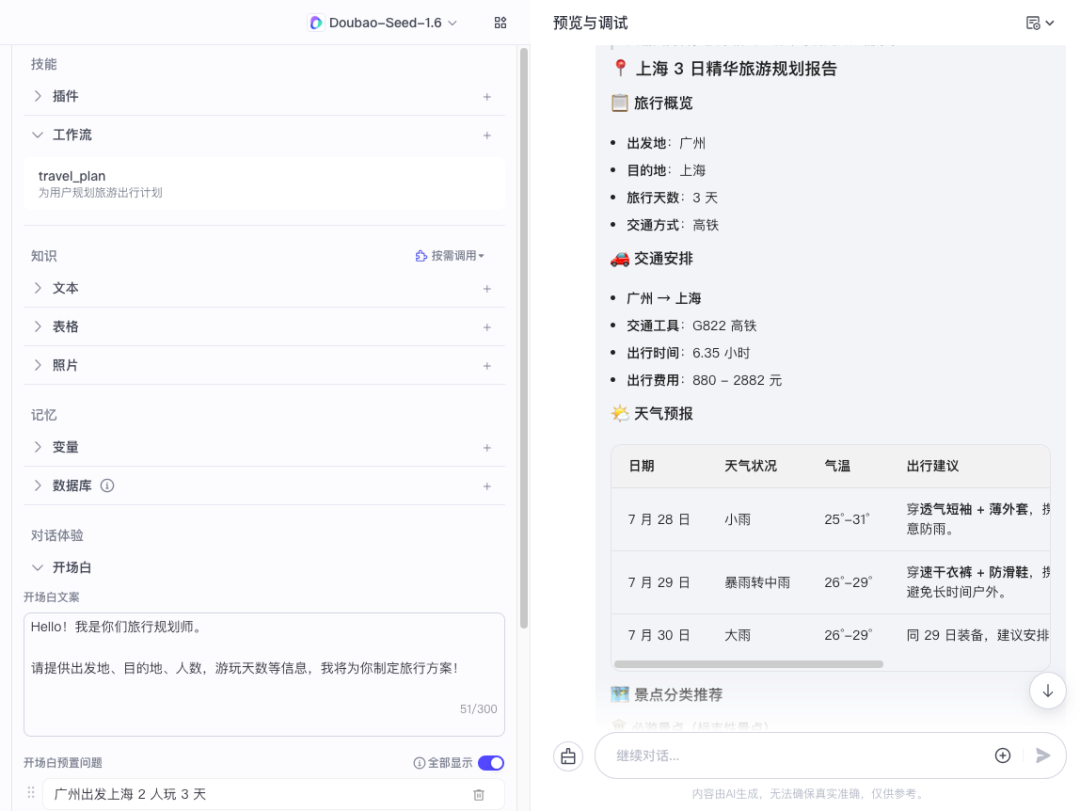Click the add plugin plus icon beside 插件

click(x=487, y=96)
